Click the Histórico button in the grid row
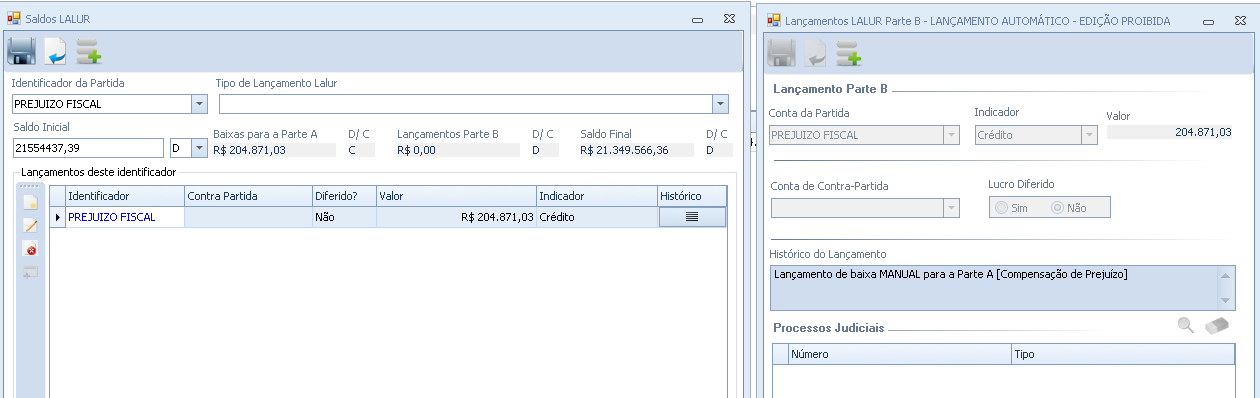Screen dimensions: 1260x398 pos(692,216)
